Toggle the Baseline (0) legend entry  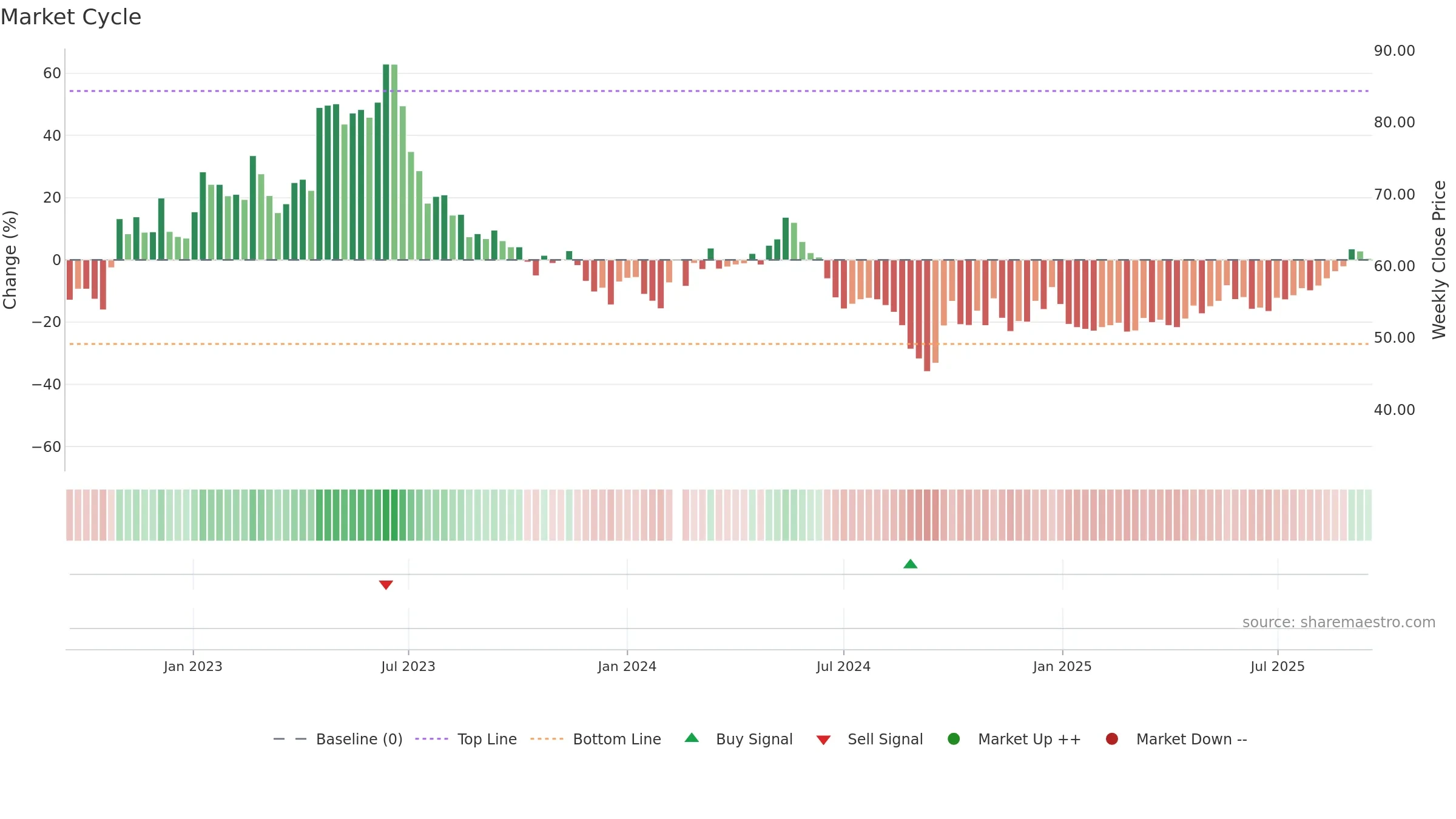coord(338,739)
